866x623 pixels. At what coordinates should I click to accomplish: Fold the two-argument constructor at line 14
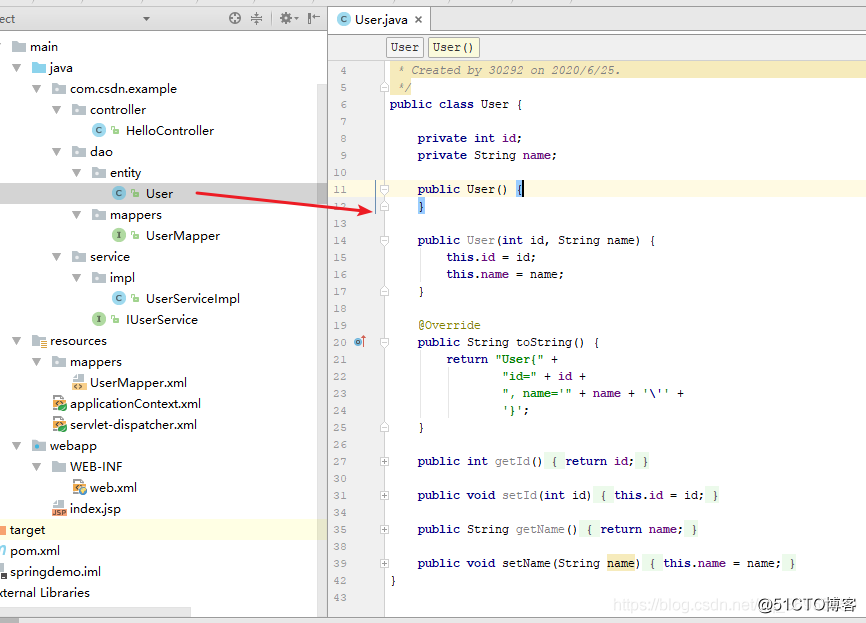pos(384,240)
